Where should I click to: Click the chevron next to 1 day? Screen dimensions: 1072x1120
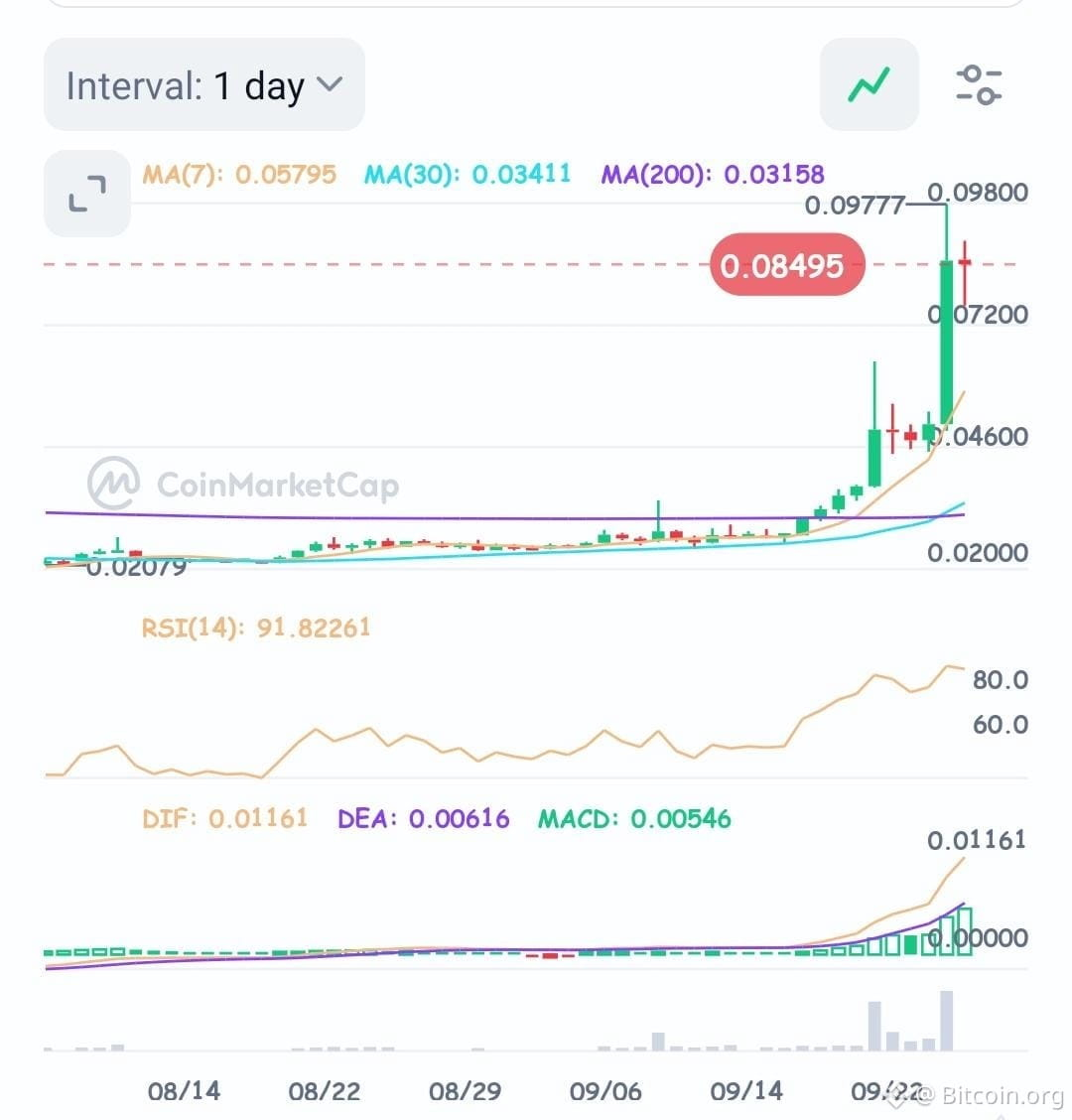(x=330, y=84)
